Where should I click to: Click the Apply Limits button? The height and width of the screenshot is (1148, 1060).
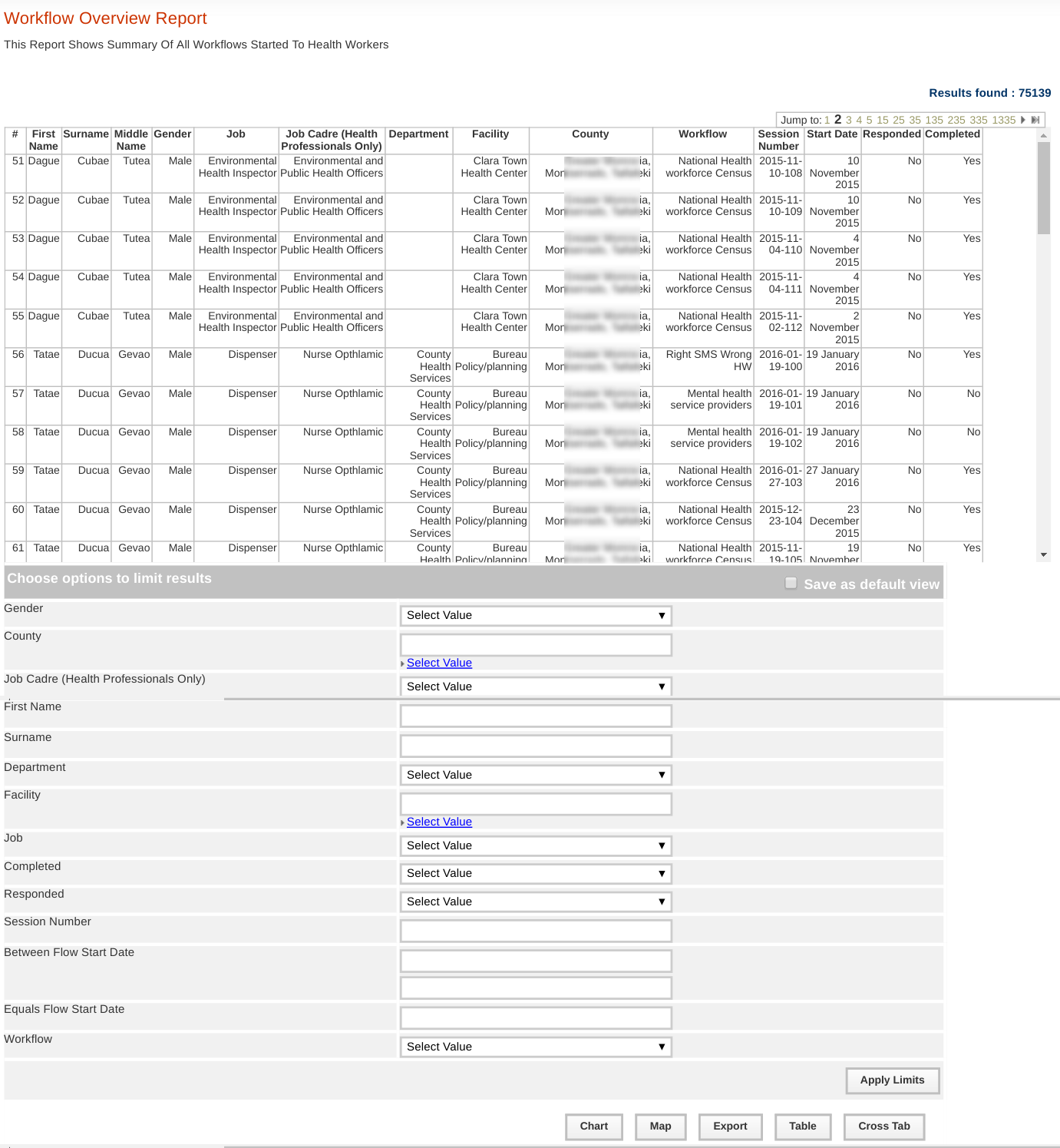pos(893,1080)
